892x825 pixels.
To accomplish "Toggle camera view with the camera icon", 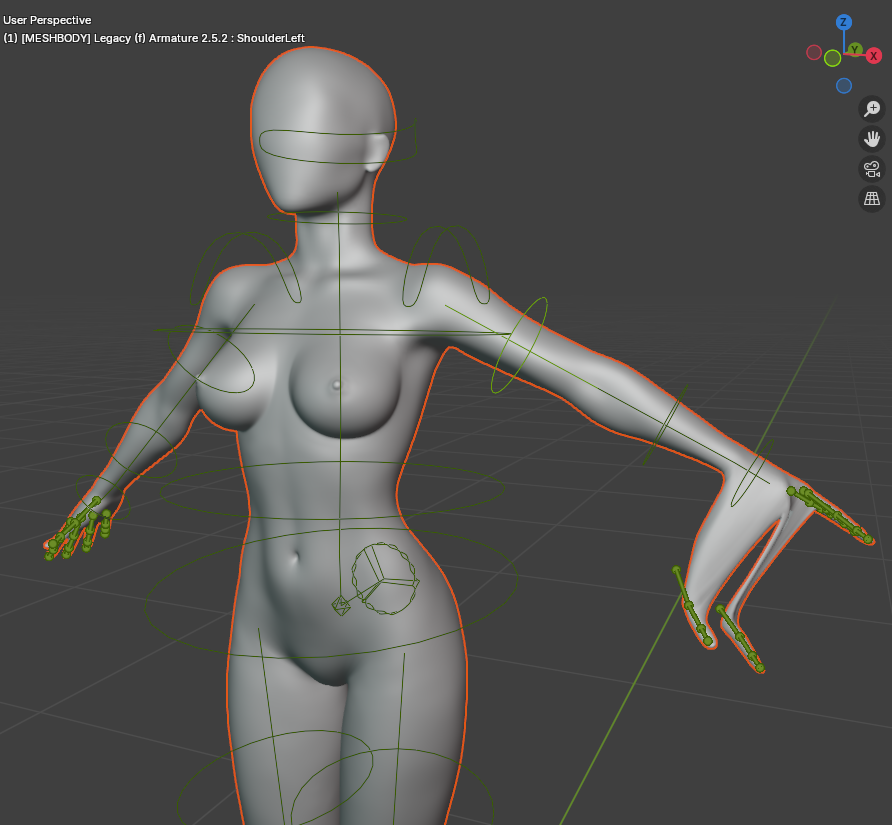I will click(872, 169).
